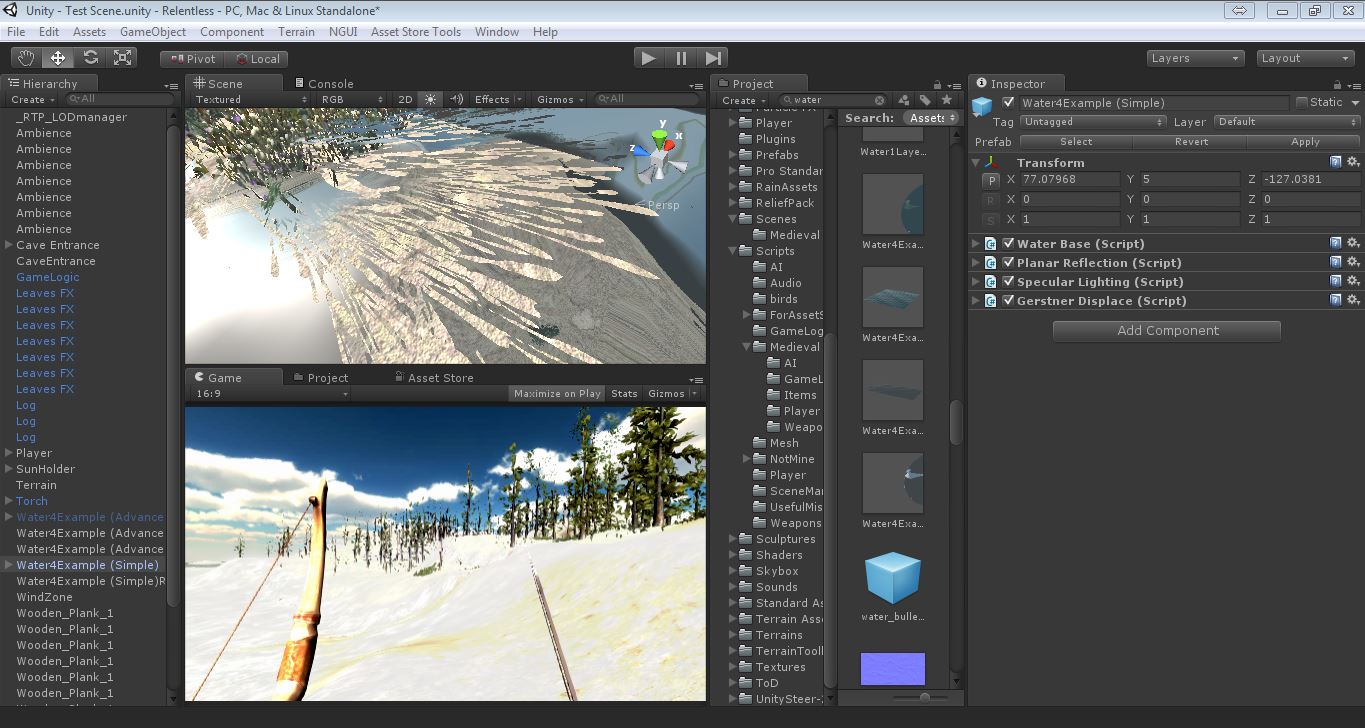Open Transform component help icon
This screenshot has height=728, width=1365.
click(1336, 162)
